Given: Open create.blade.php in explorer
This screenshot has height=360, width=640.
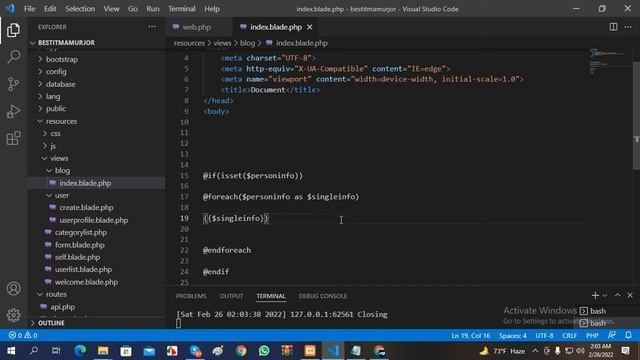Looking at the screenshot, I should tap(86, 208).
